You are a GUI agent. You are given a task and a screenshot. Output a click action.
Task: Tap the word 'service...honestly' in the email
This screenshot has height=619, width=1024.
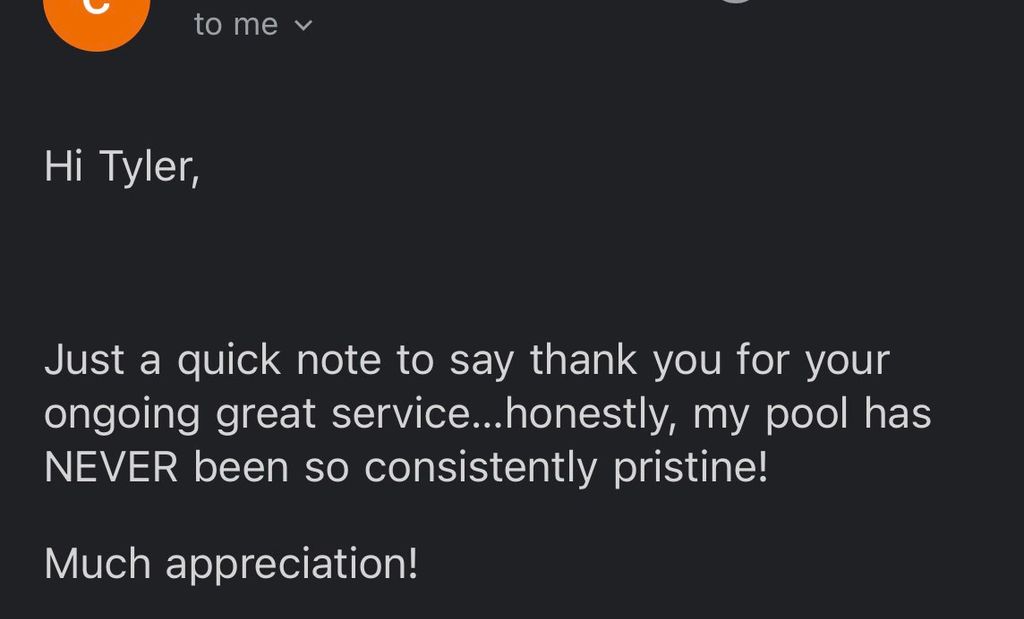(504, 415)
